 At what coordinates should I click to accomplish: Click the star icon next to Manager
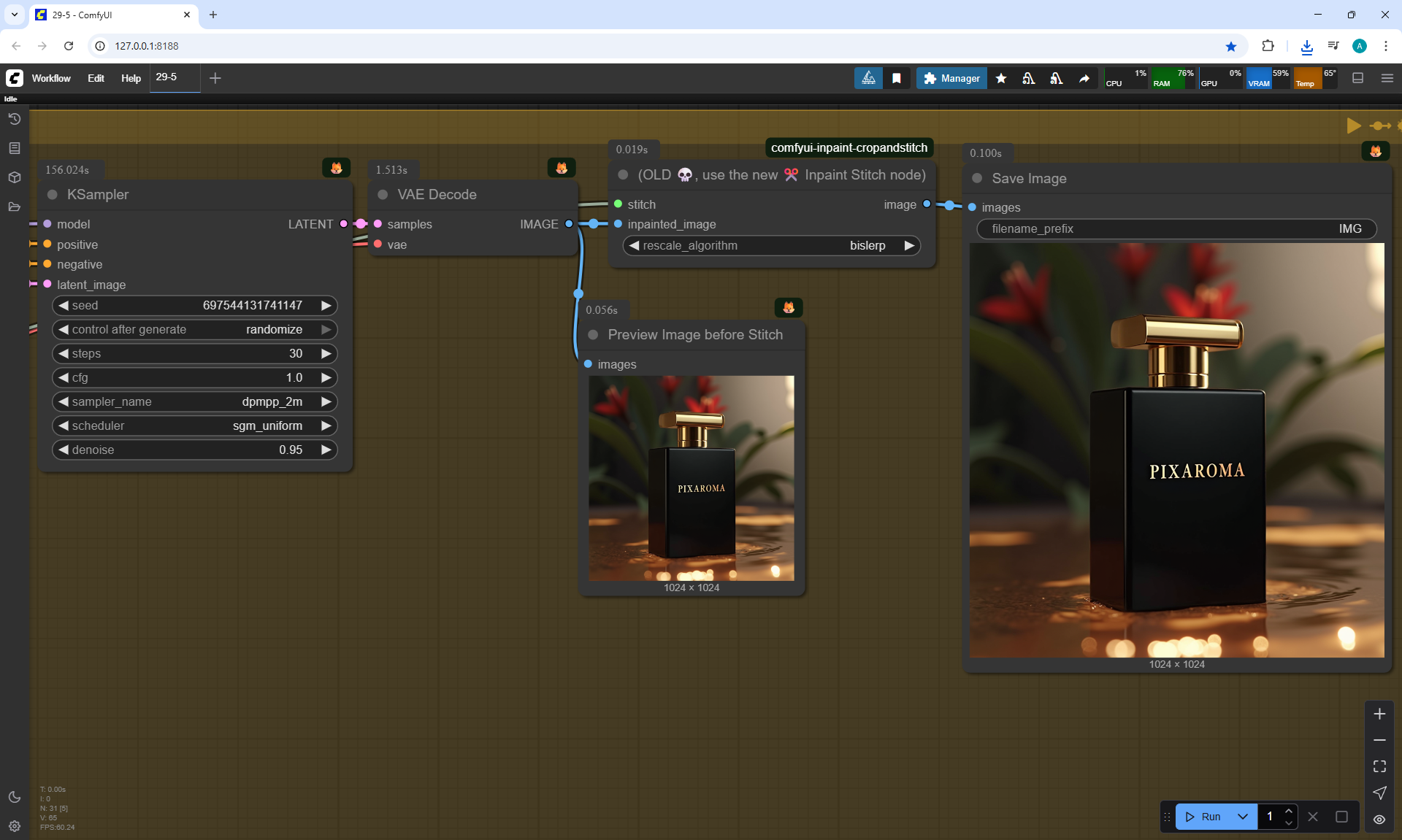tap(1001, 78)
